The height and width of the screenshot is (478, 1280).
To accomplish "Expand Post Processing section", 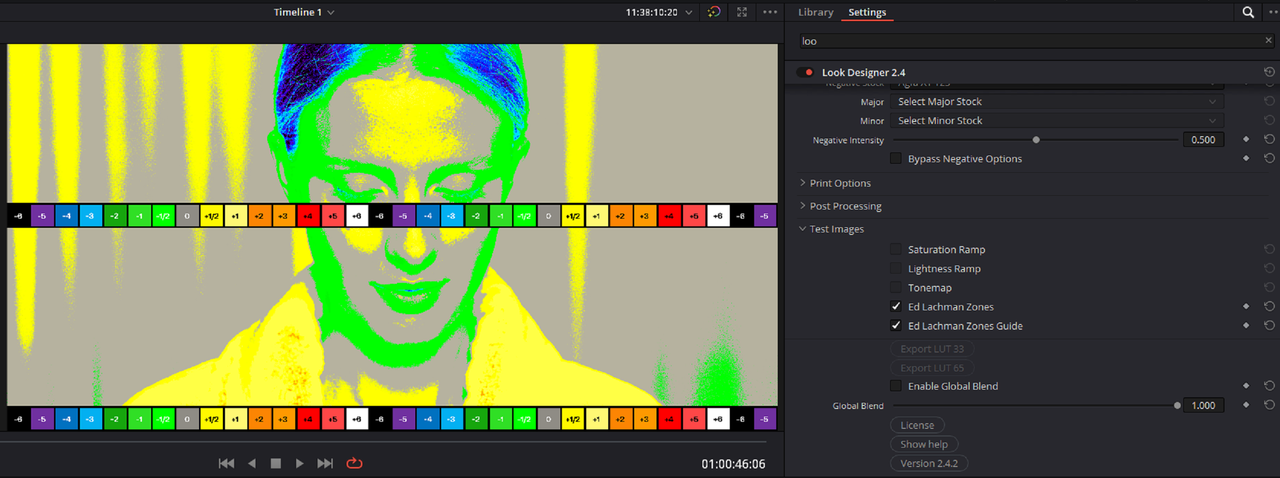I will click(x=840, y=206).
